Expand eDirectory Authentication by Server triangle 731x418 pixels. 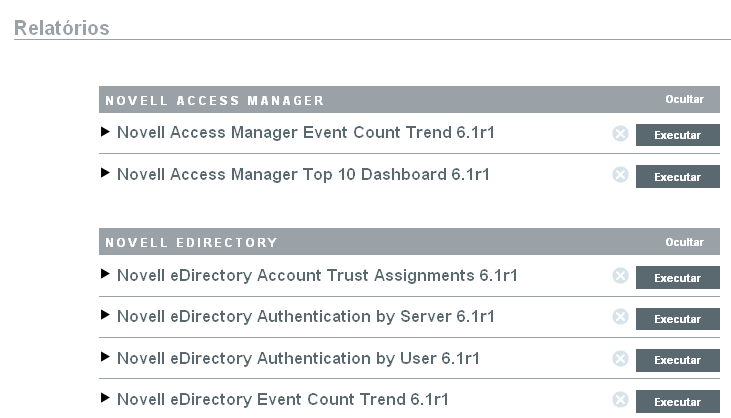(x=106, y=316)
